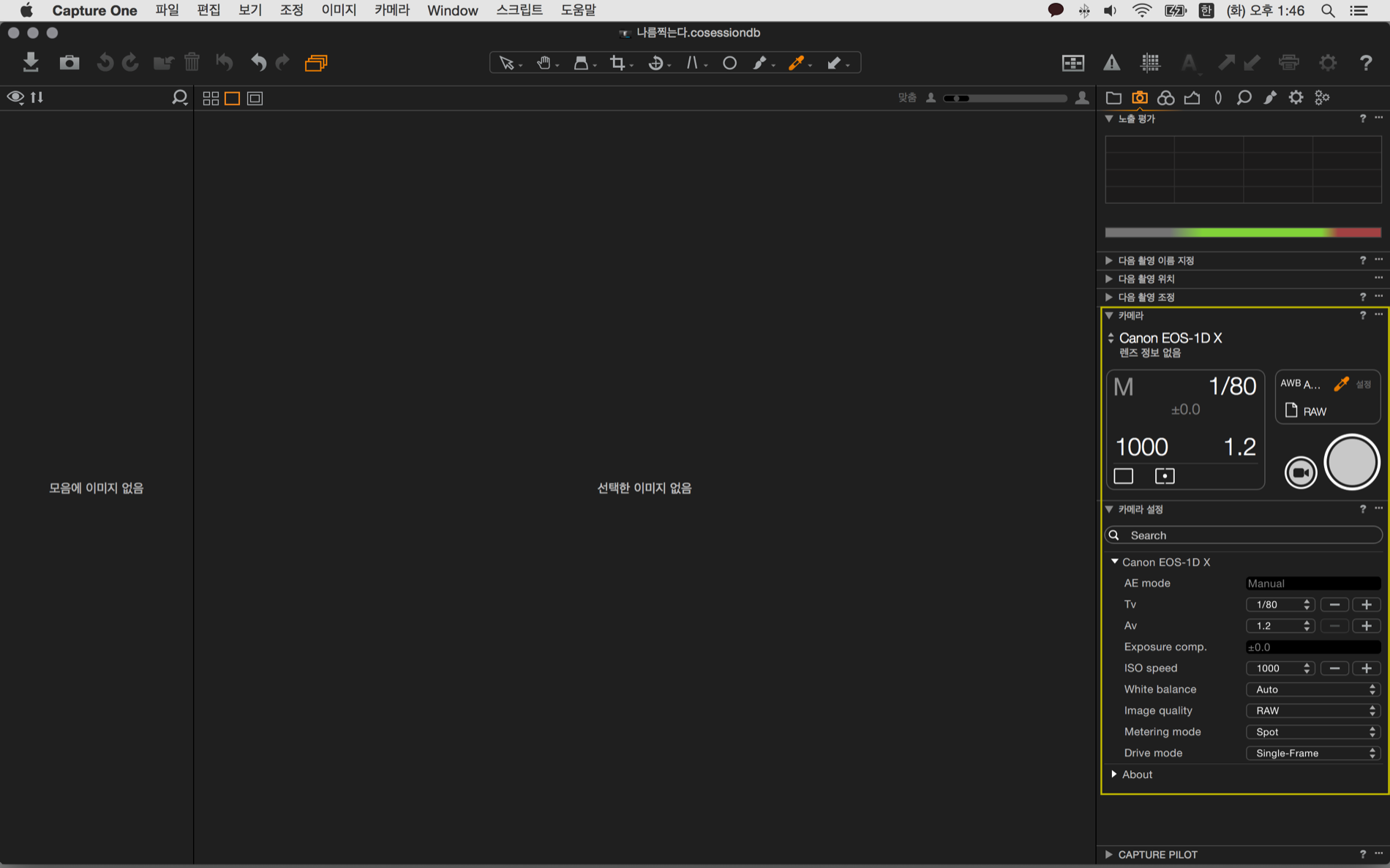
Task: Open the 스크립트 menu
Action: tap(519, 10)
